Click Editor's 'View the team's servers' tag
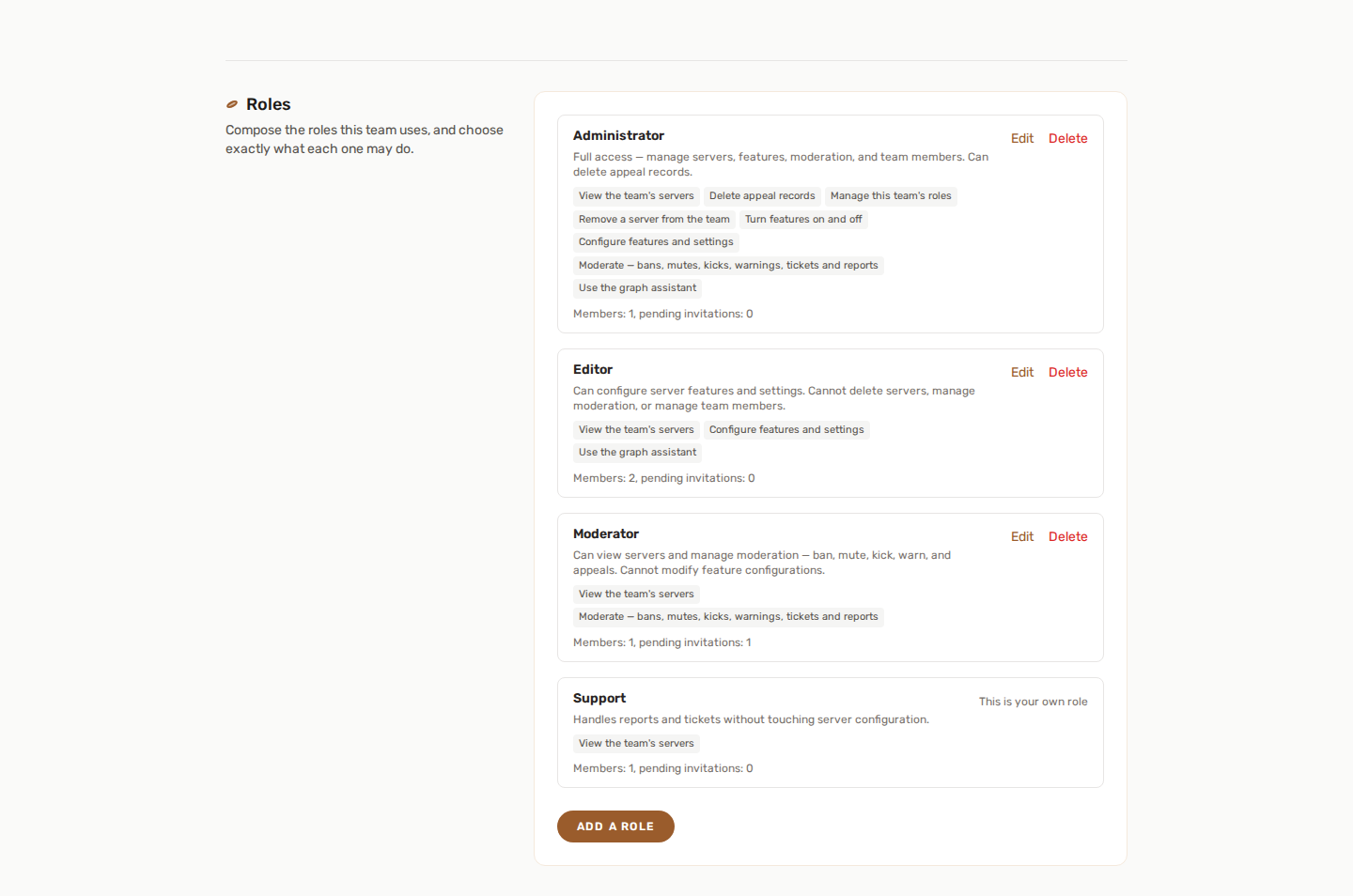1353x896 pixels. click(x=636, y=430)
